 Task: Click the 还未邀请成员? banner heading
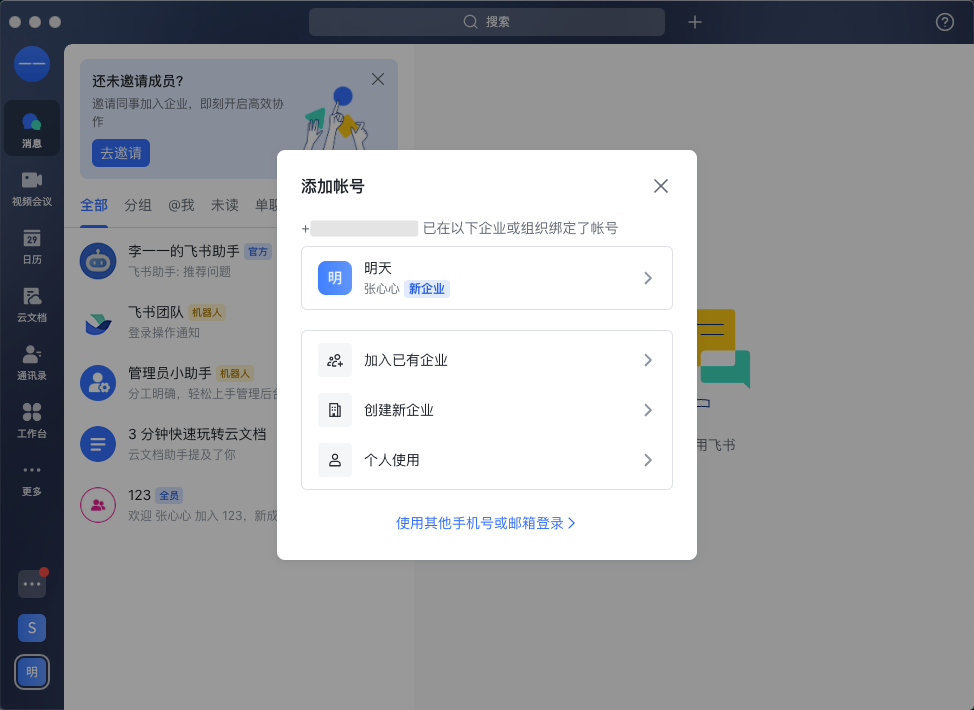[x=138, y=81]
